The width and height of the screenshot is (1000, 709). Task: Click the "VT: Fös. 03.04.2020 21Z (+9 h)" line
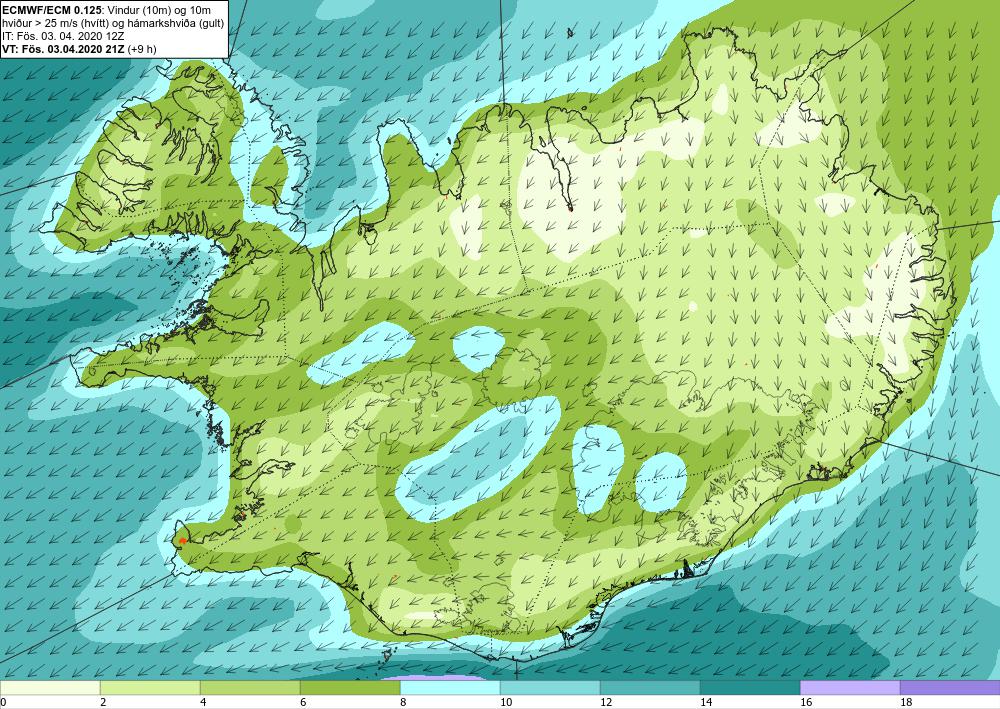(x=79, y=48)
